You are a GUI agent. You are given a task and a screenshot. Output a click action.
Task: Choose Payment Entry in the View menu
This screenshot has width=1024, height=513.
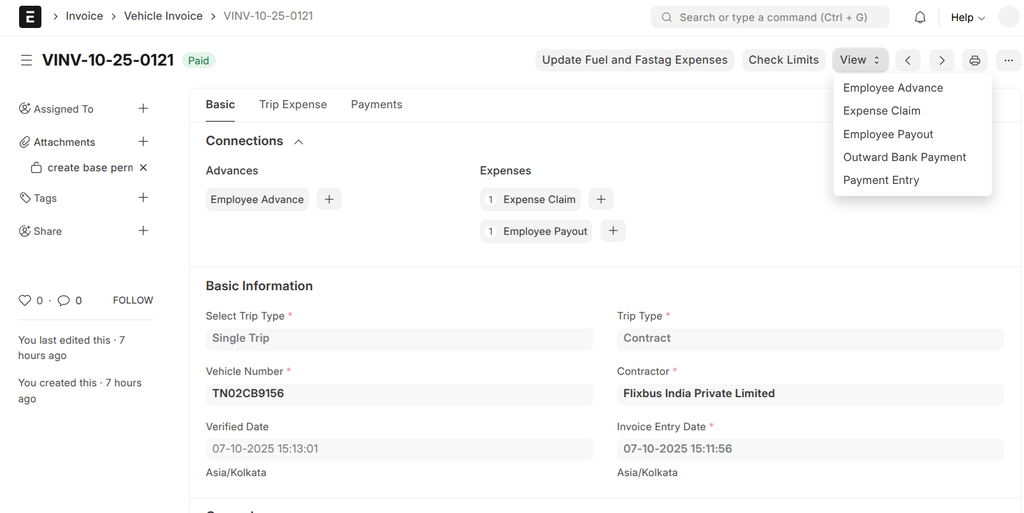[881, 180]
